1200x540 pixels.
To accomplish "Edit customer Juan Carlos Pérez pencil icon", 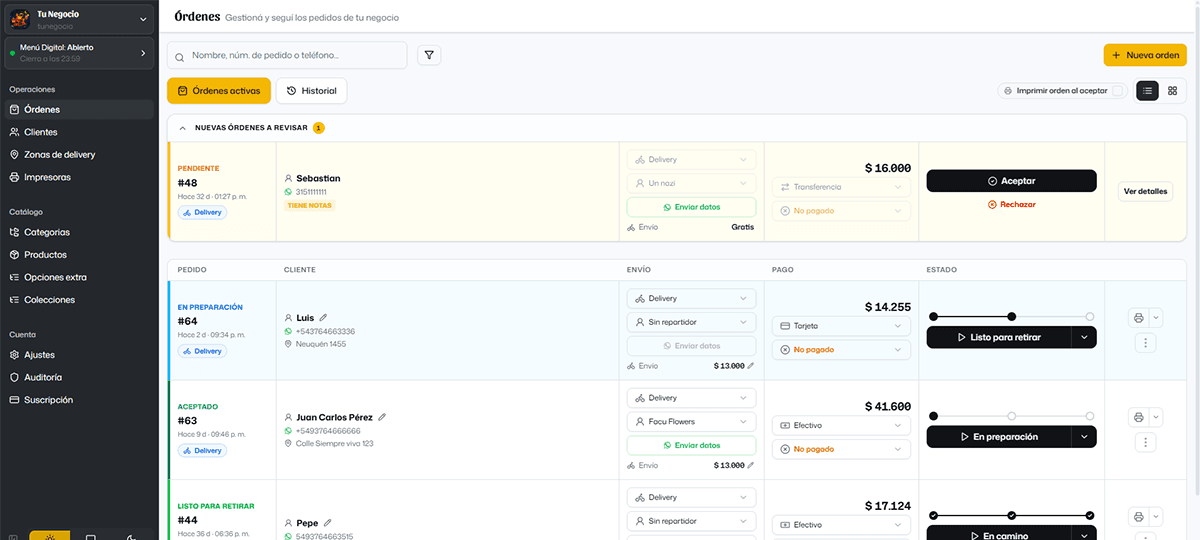I will coord(382,417).
